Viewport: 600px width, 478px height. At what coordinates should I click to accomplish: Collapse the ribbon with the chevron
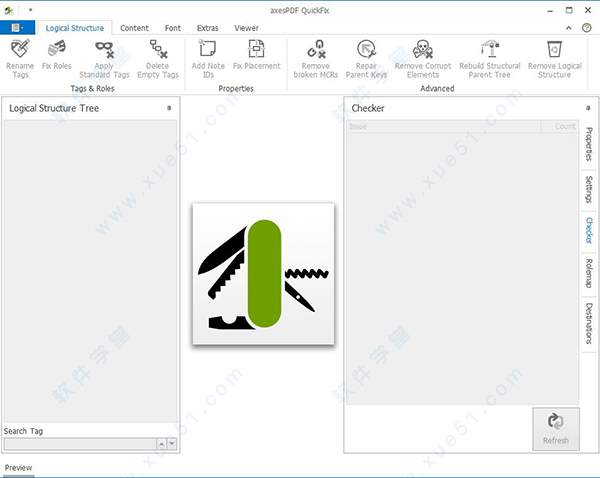click(x=569, y=28)
